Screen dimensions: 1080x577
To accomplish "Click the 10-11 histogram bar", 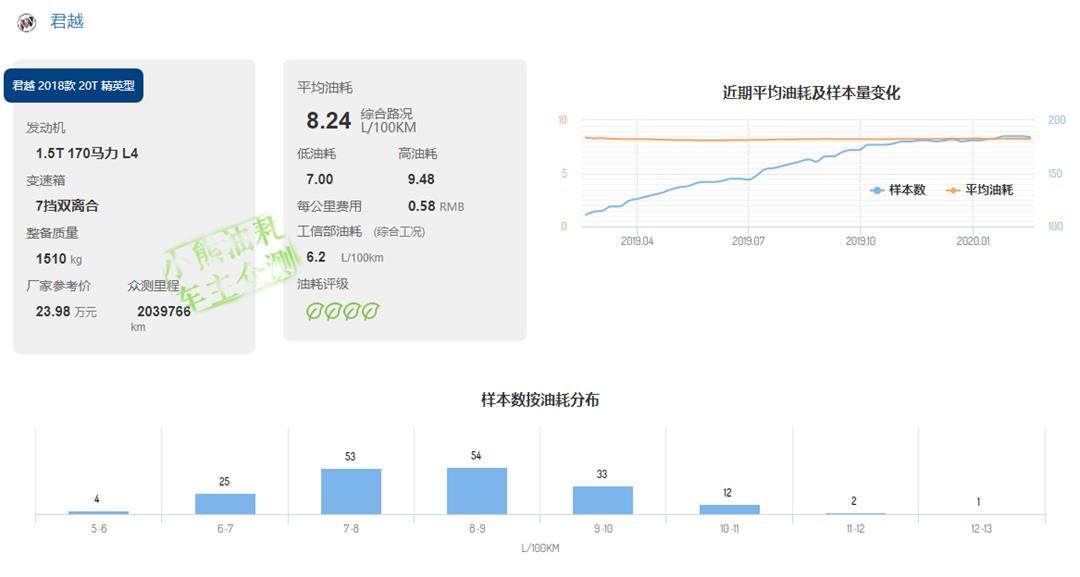I will pos(729,509).
